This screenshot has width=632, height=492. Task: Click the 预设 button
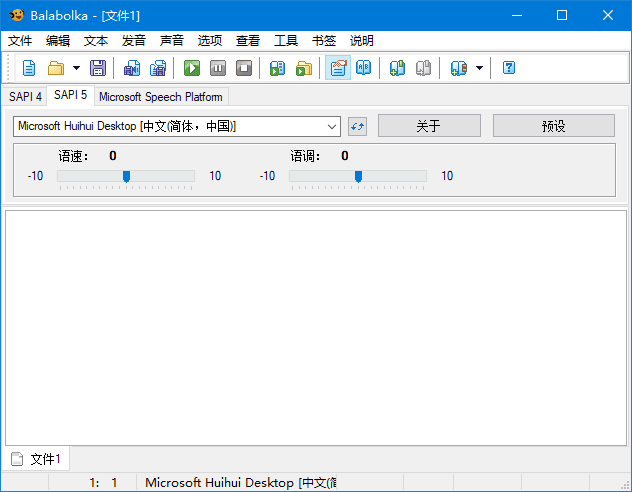[553, 126]
